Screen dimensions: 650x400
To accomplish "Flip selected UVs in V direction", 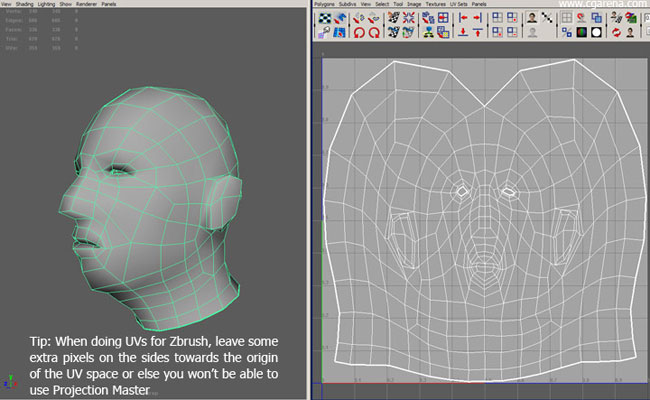I will pos(374,18).
